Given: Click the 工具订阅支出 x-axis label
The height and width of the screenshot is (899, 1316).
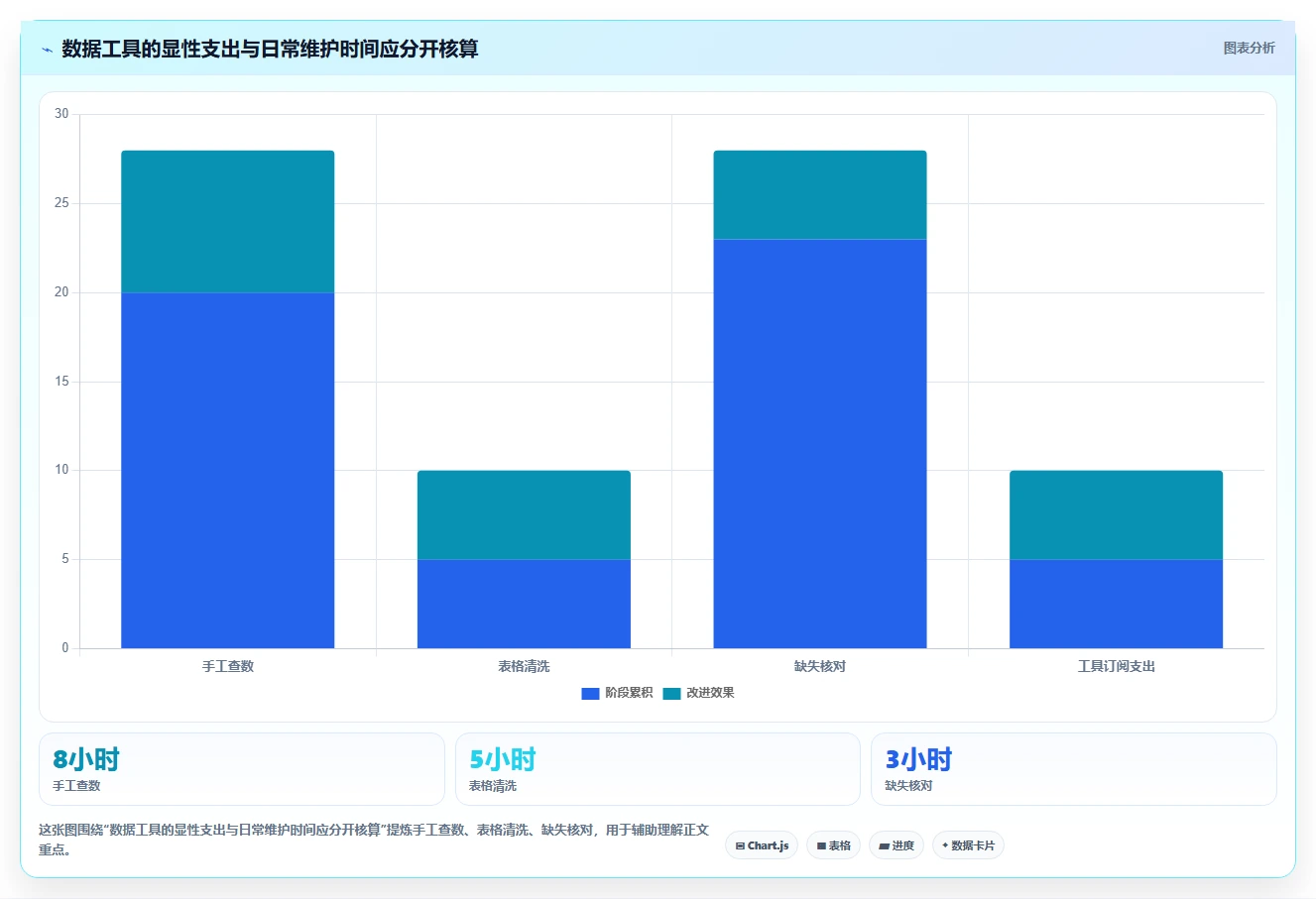Looking at the screenshot, I should point(1117,666).
